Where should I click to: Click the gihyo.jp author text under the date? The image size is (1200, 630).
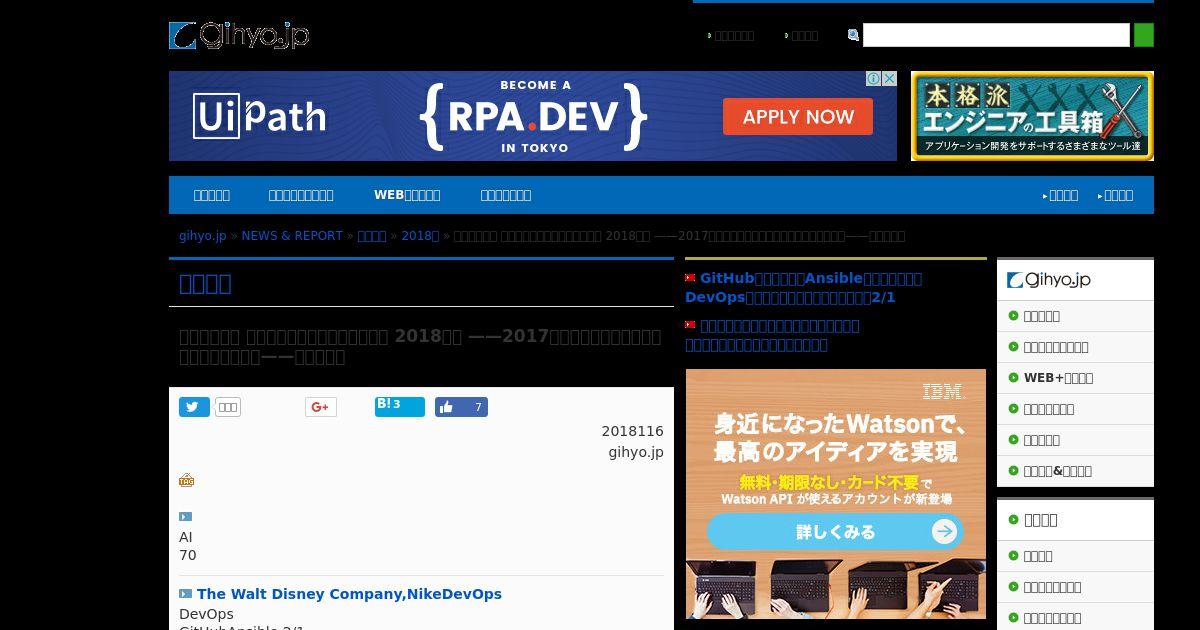click(636, 452)
